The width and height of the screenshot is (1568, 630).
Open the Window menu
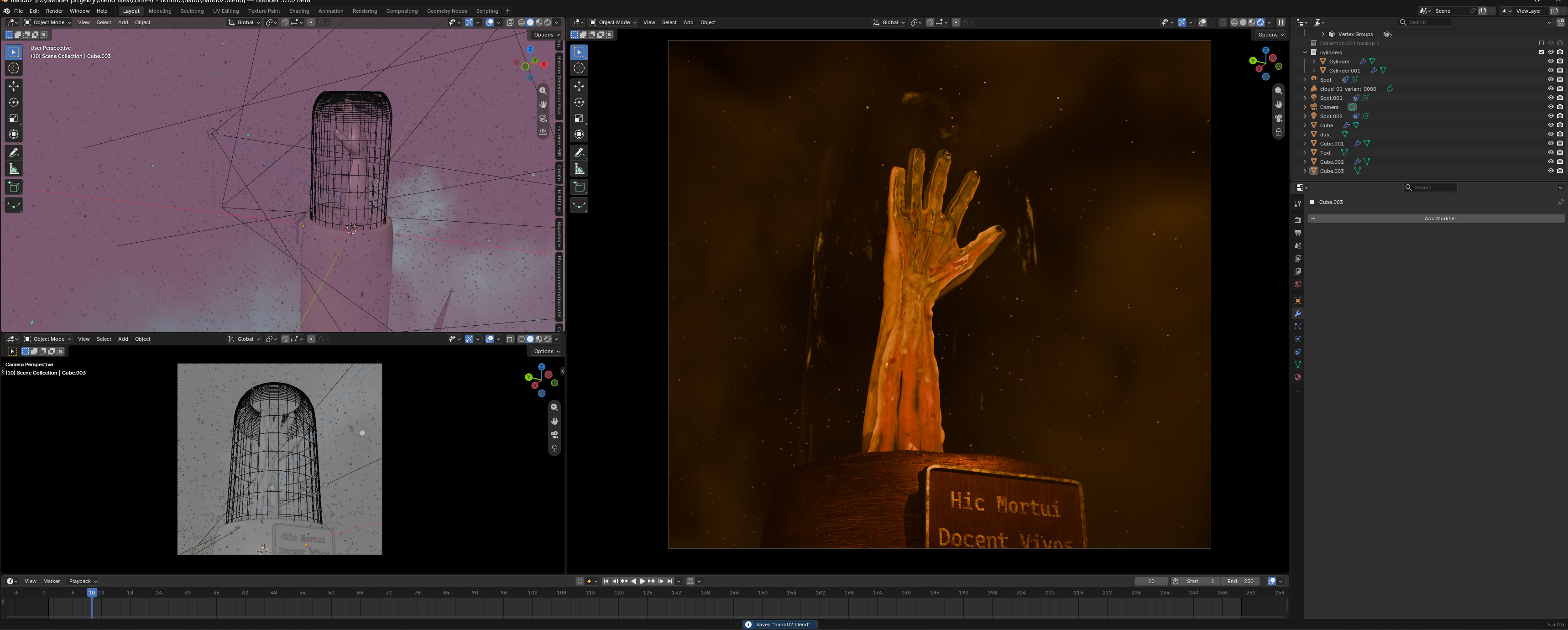[x=79, y=11]
